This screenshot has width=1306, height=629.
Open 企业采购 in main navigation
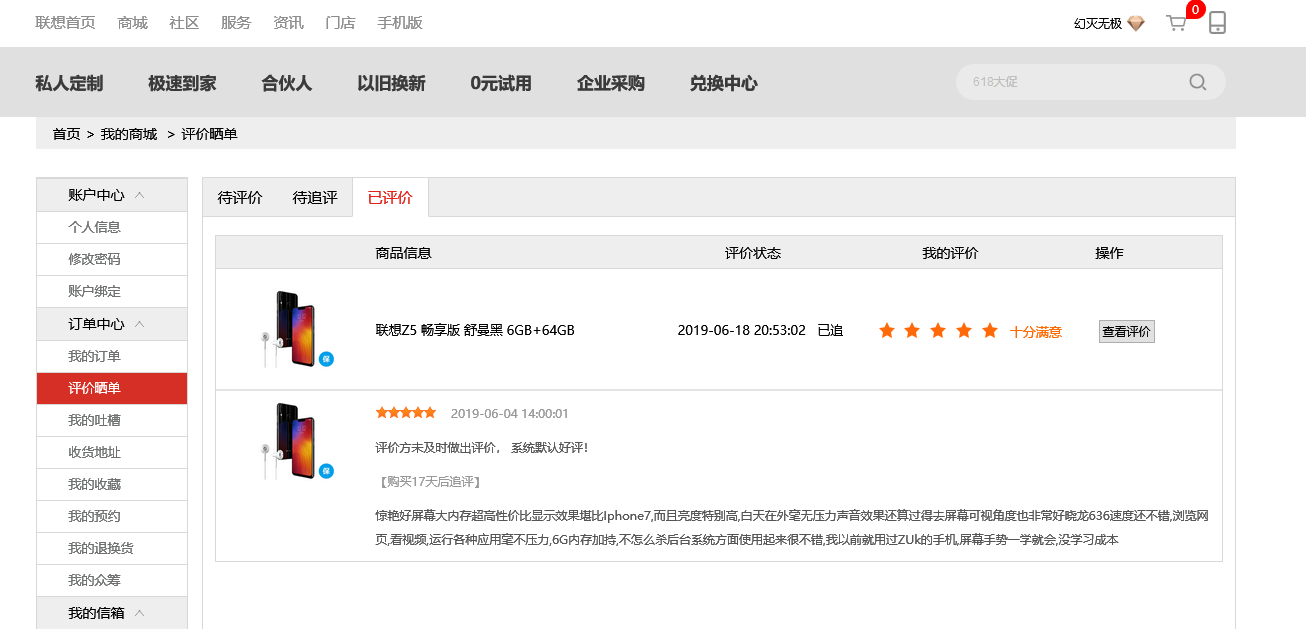point(611,84)
